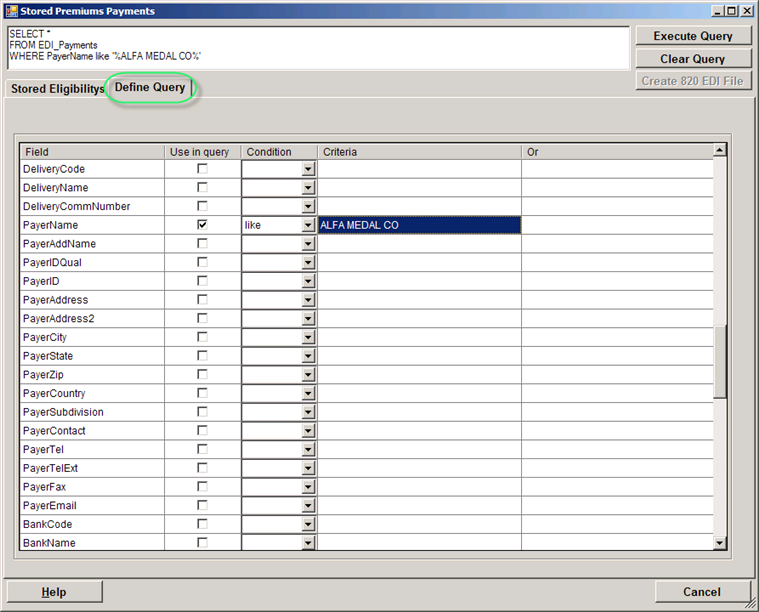This screenshot has height=612, width=759.
Task: Switch to the Stored Eligibilitys tab
Action: (x=57, y=89)
